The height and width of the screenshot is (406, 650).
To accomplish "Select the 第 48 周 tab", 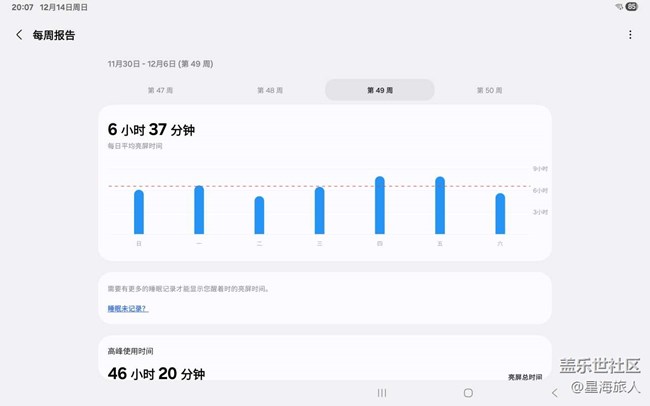I will tap(270, 90).
